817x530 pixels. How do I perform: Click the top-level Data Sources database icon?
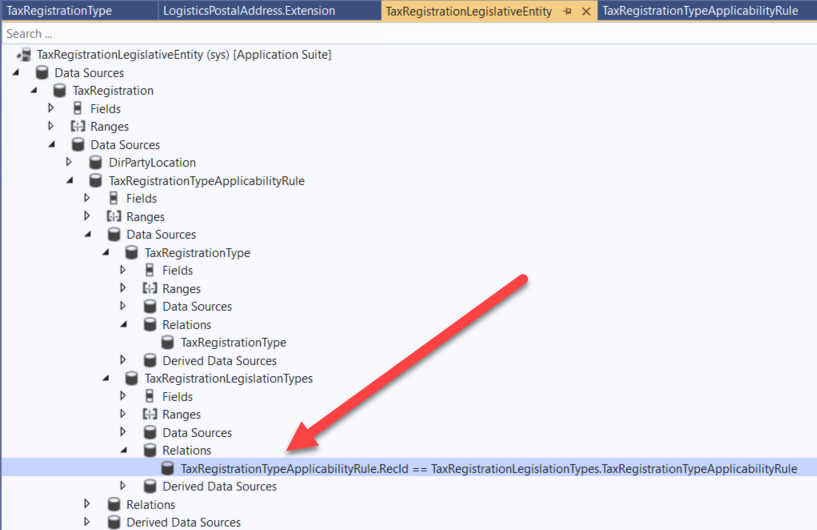[x=42, y=72]
